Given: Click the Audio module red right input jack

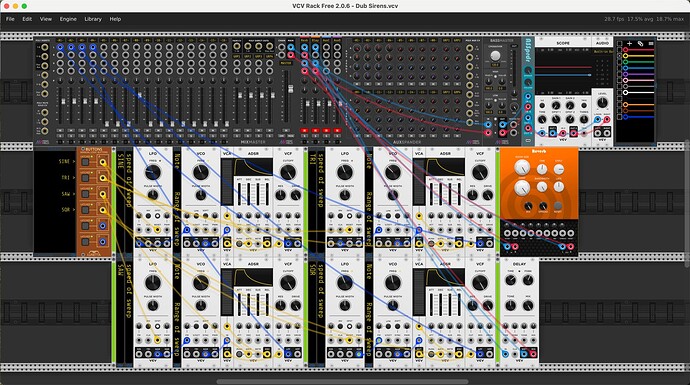Looking at the screenshot, I should tap(607, 119).
